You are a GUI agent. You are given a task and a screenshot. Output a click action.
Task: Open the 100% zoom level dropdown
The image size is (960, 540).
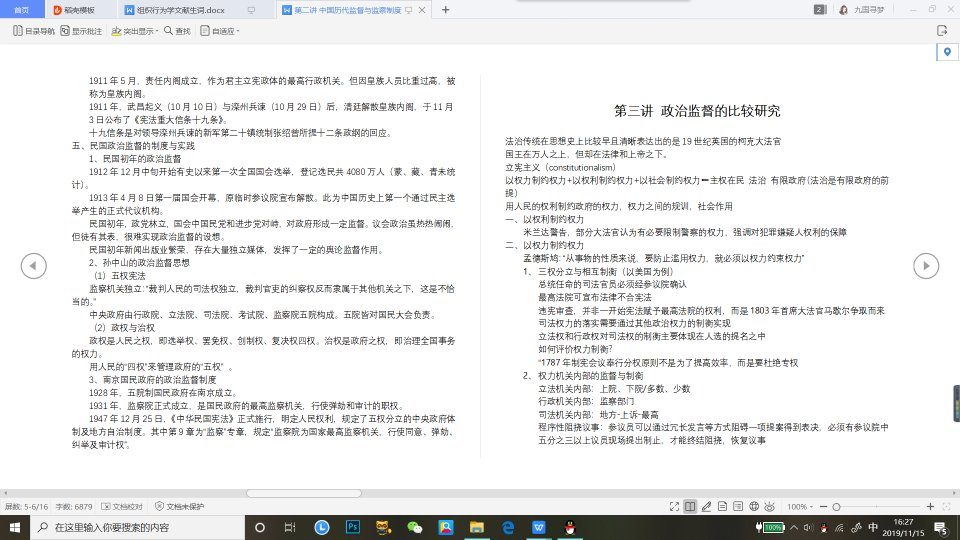(802, 507)
